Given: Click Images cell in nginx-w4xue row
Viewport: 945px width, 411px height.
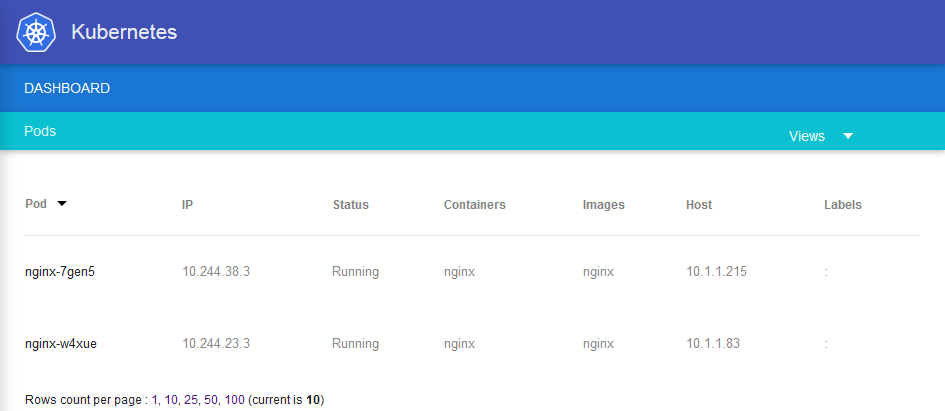Looking at the screenshot, I should (x=598, y=344).
